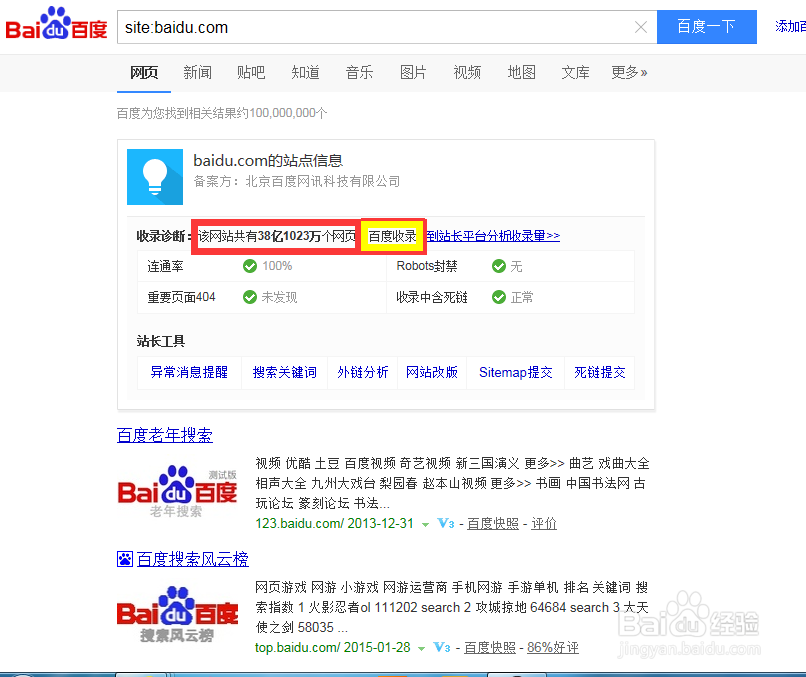Click the 百度收录 text
The image size is (806, 677).
coord(392,236)
